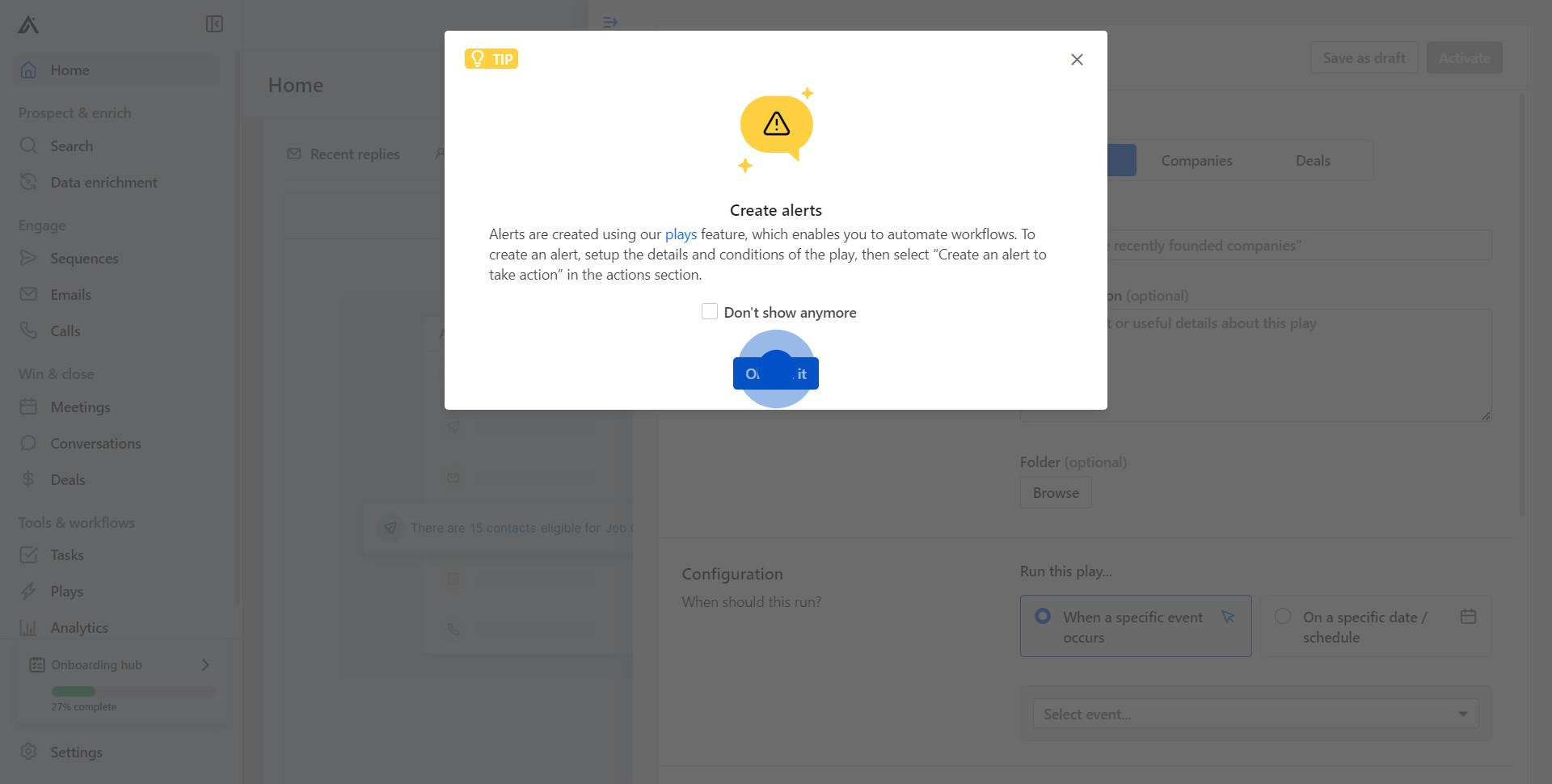
Task: Click the Plays lightning icon
Action: [x=28, y=591]
